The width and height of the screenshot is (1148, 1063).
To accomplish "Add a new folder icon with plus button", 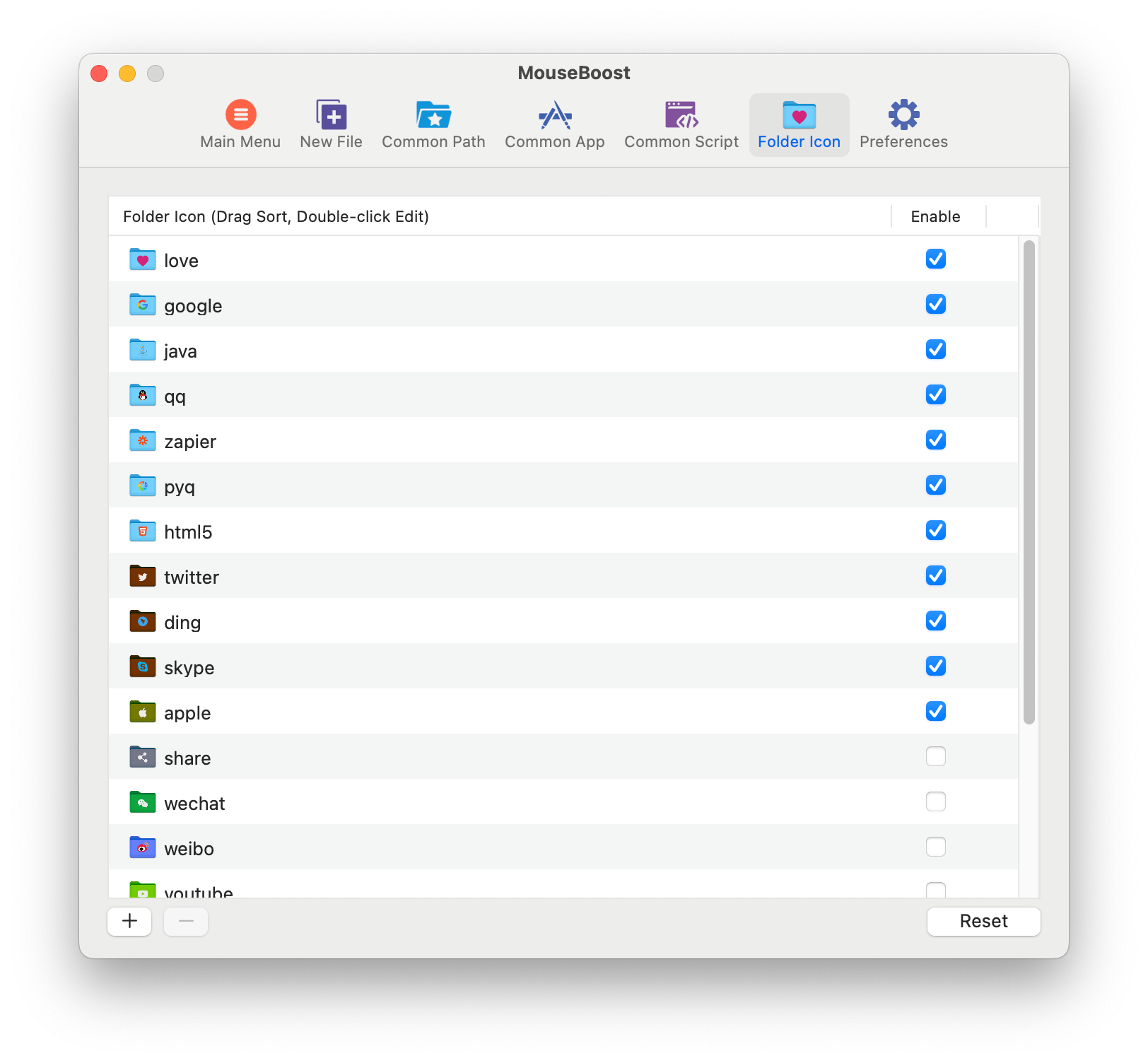I will point(129,921).
